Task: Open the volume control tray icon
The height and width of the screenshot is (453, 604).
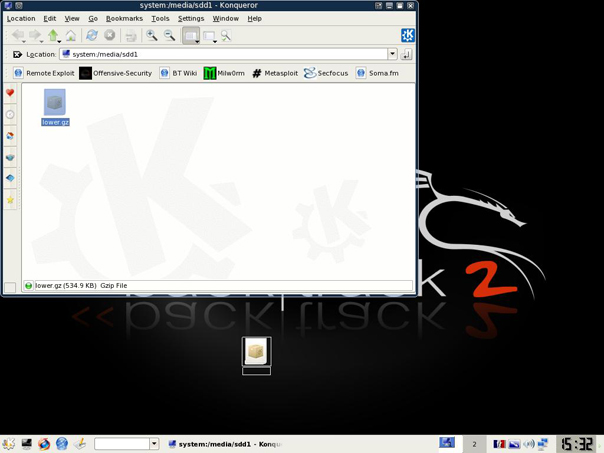Action: 528,444
